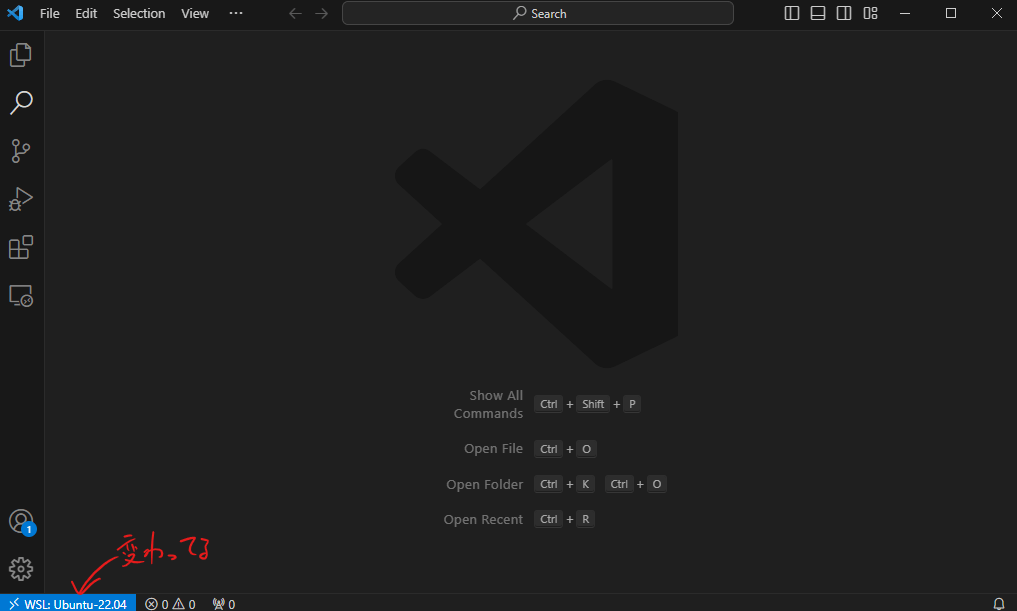Minimize the VS Code window
The height and width of the screenshot is (611, 1017).
pos(905,14)
